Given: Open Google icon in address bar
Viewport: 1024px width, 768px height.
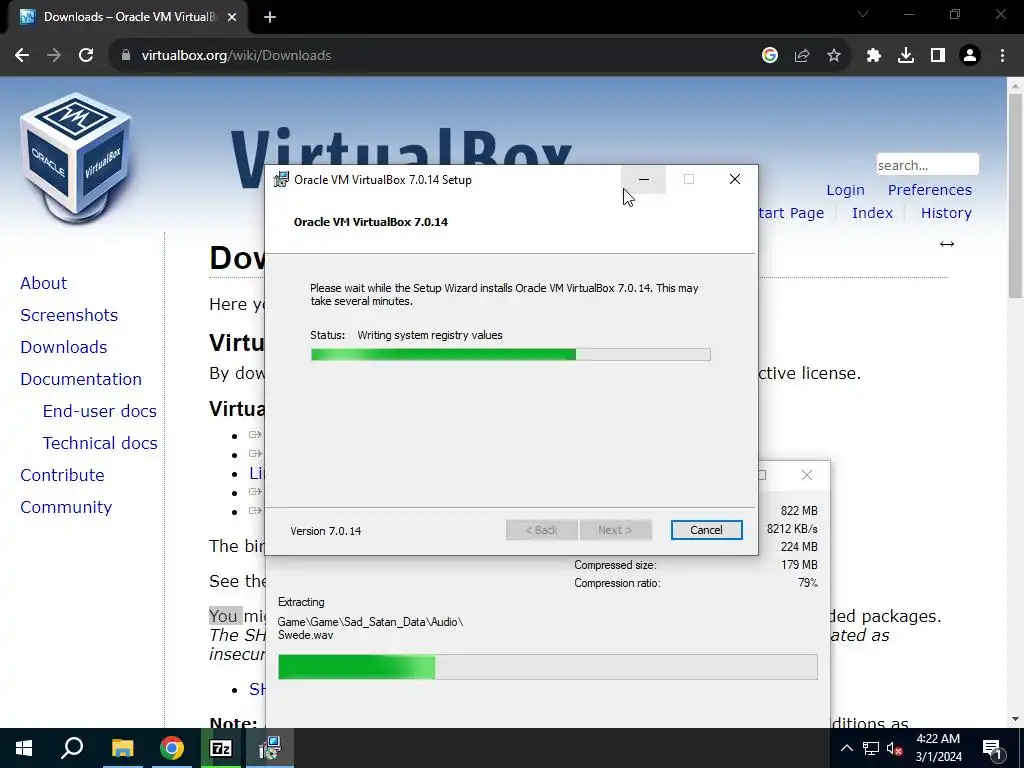Looking at the screenshot, I should coord(770,56).
